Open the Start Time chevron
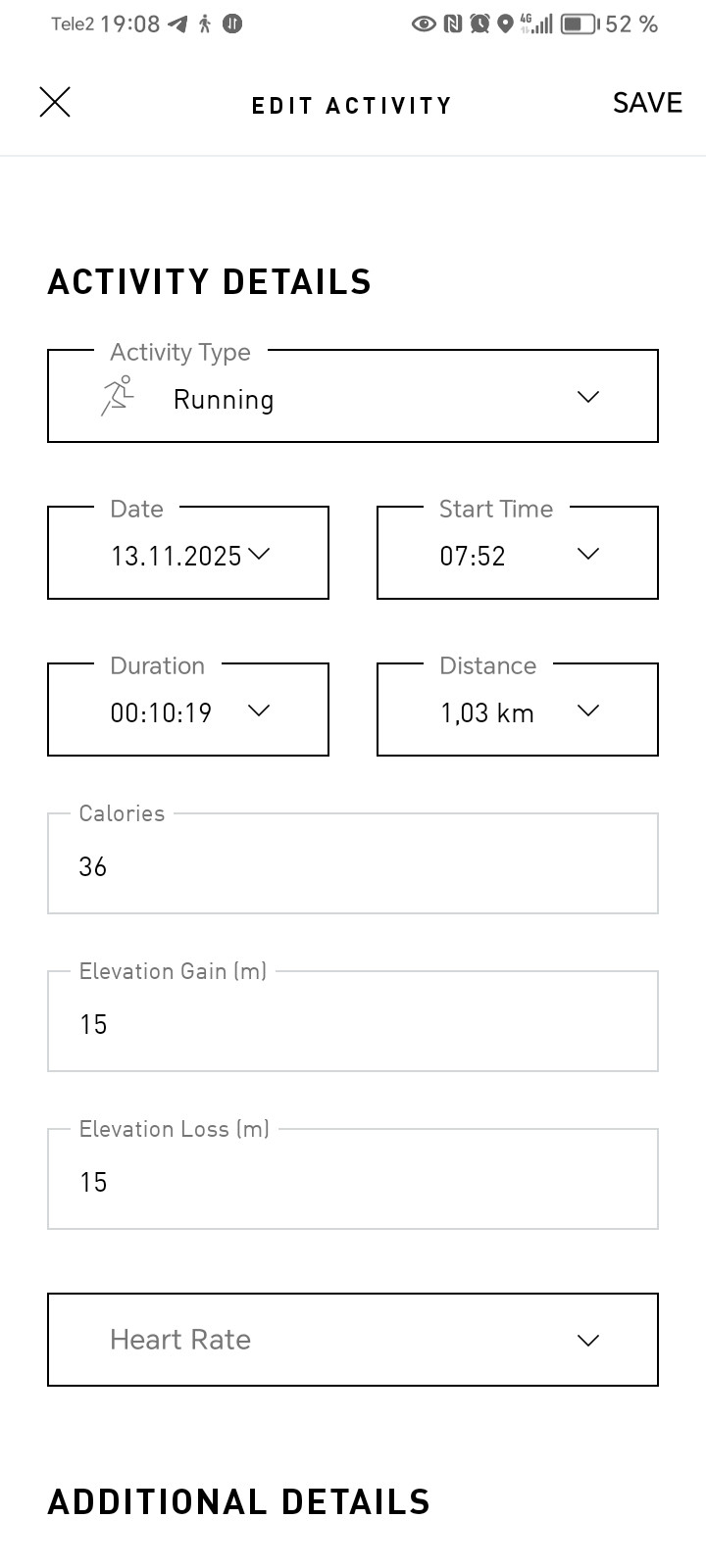Image resolution: width=706 pixels, height=1568 pixels. point(588,554)
